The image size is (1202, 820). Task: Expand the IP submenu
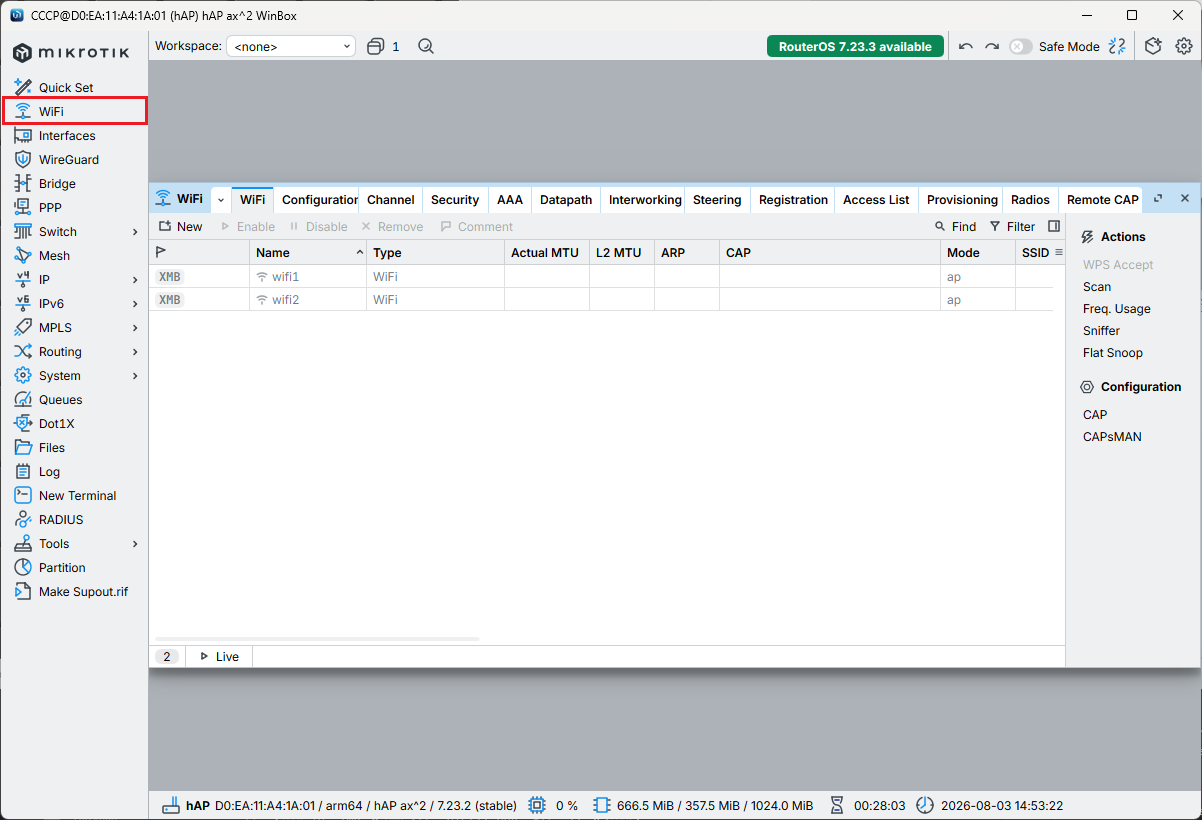(x=135, y=279)
